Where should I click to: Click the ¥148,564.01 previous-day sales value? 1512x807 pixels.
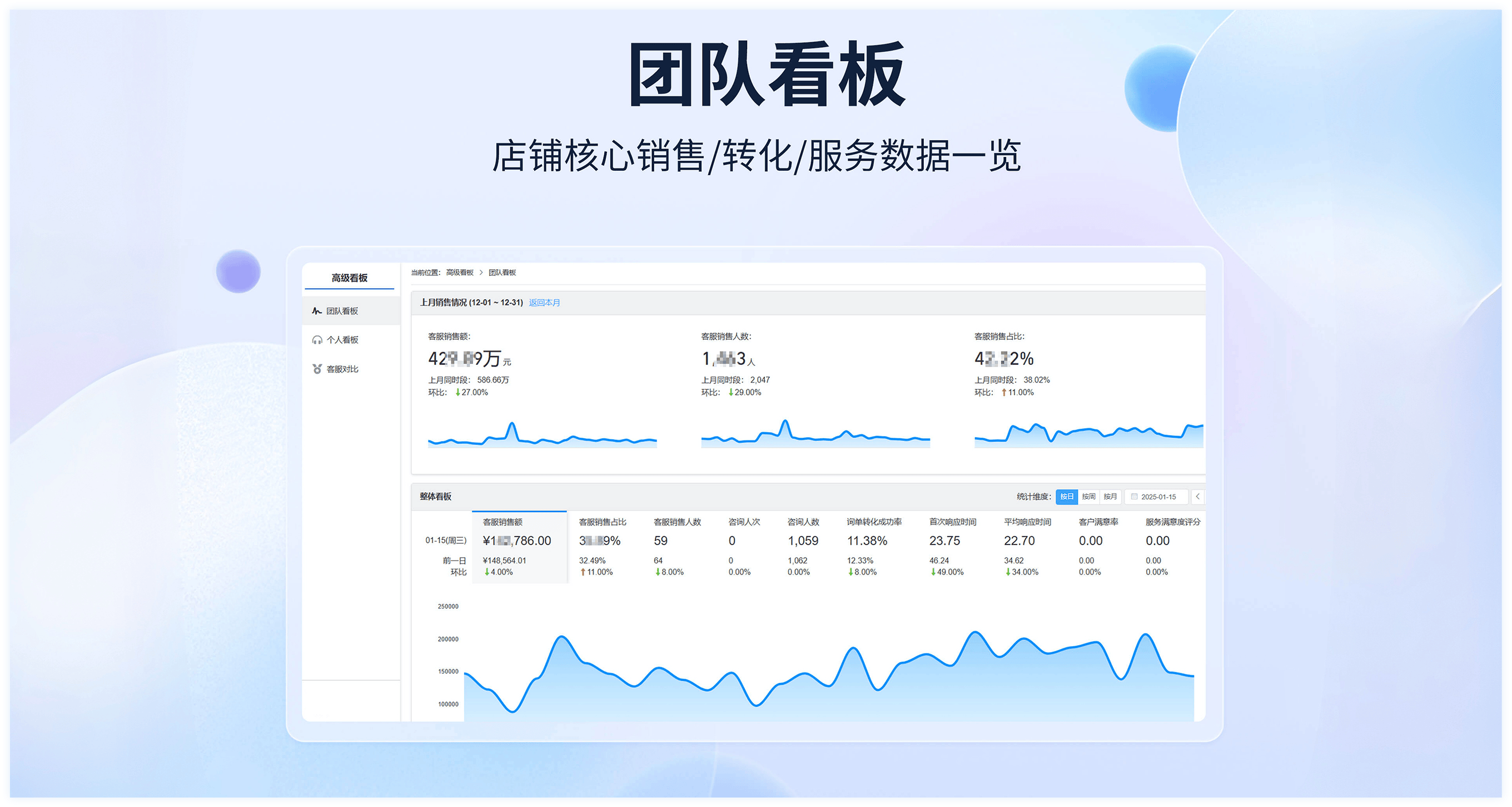(x=505, y=561)
